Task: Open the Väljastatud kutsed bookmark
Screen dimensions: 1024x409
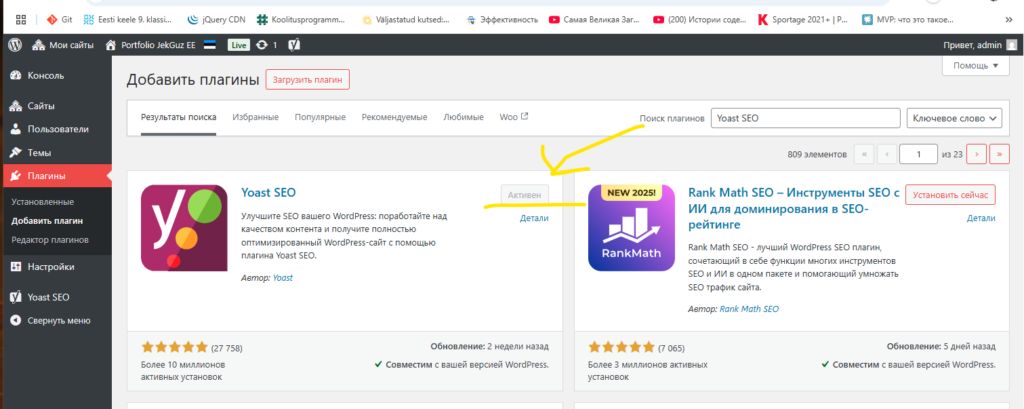Action: 406,20
